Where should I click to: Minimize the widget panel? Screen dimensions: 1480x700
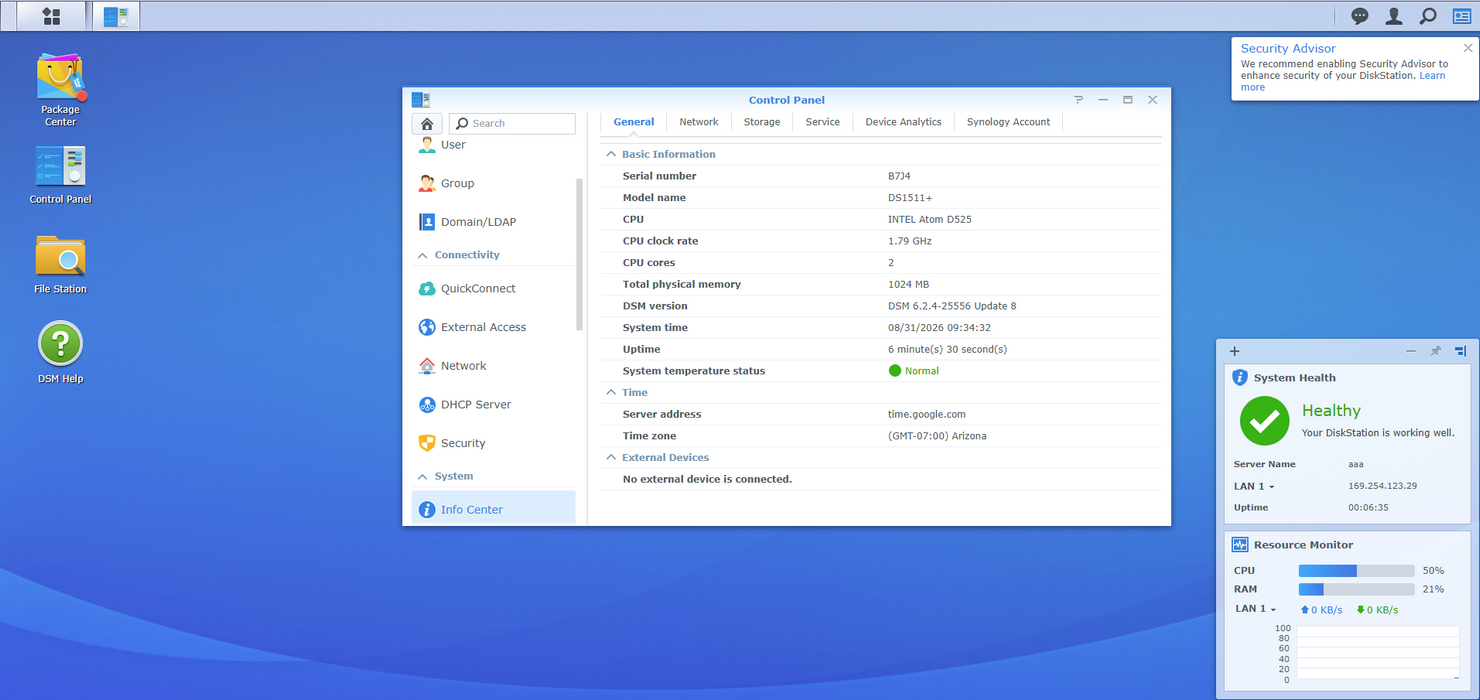pos(1411,351)
